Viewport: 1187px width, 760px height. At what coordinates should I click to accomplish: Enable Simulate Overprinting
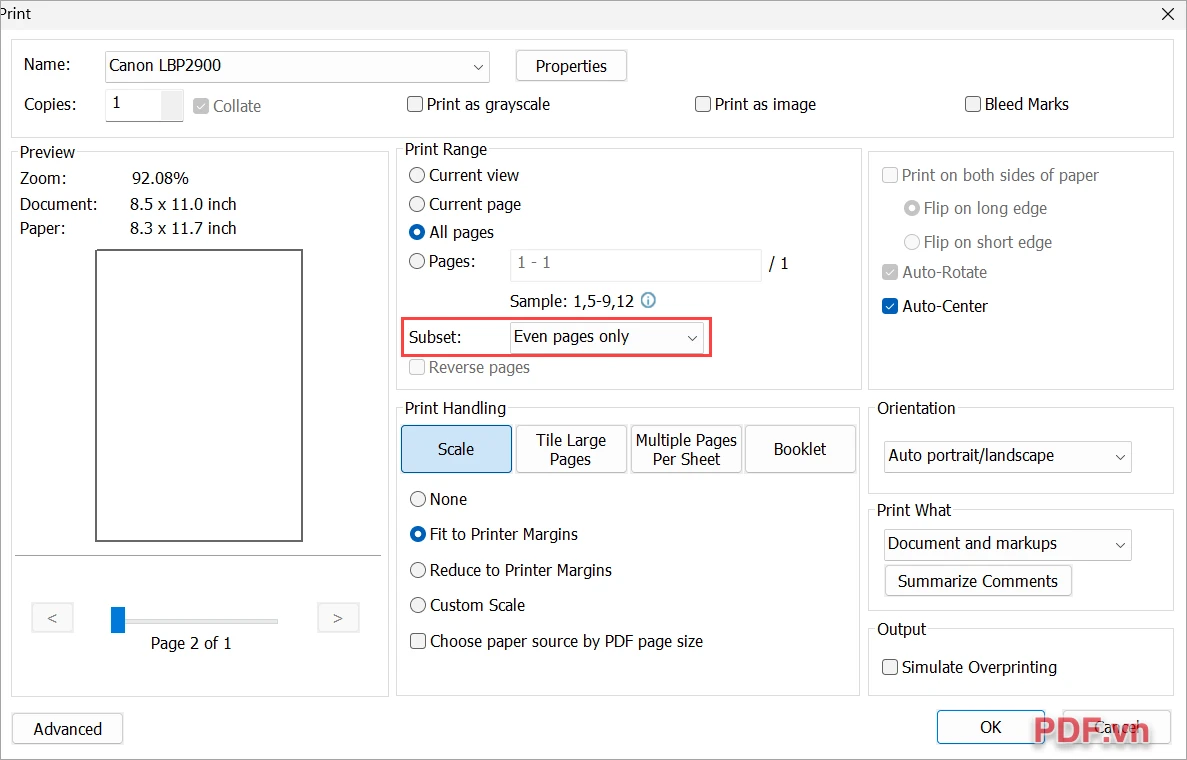tap(889, 667)
